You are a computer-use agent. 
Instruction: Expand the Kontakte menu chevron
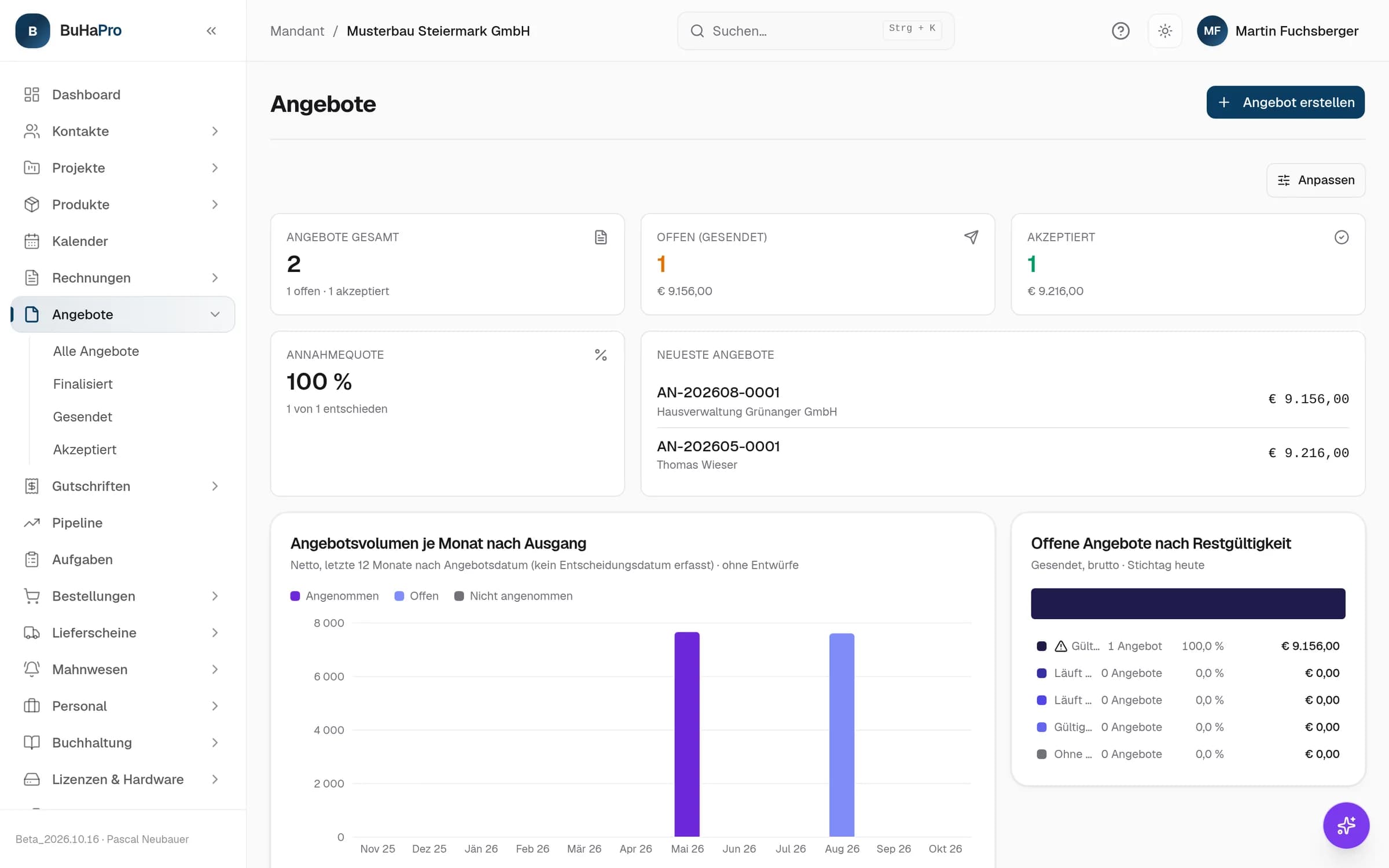click(215, 131)
